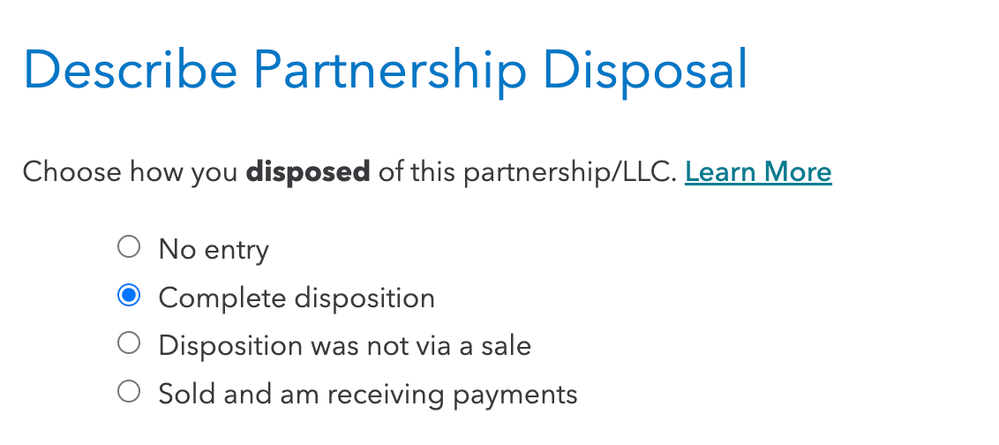999x445 pixels.
Task: Click the No entry label text
Action: (213, 249)
